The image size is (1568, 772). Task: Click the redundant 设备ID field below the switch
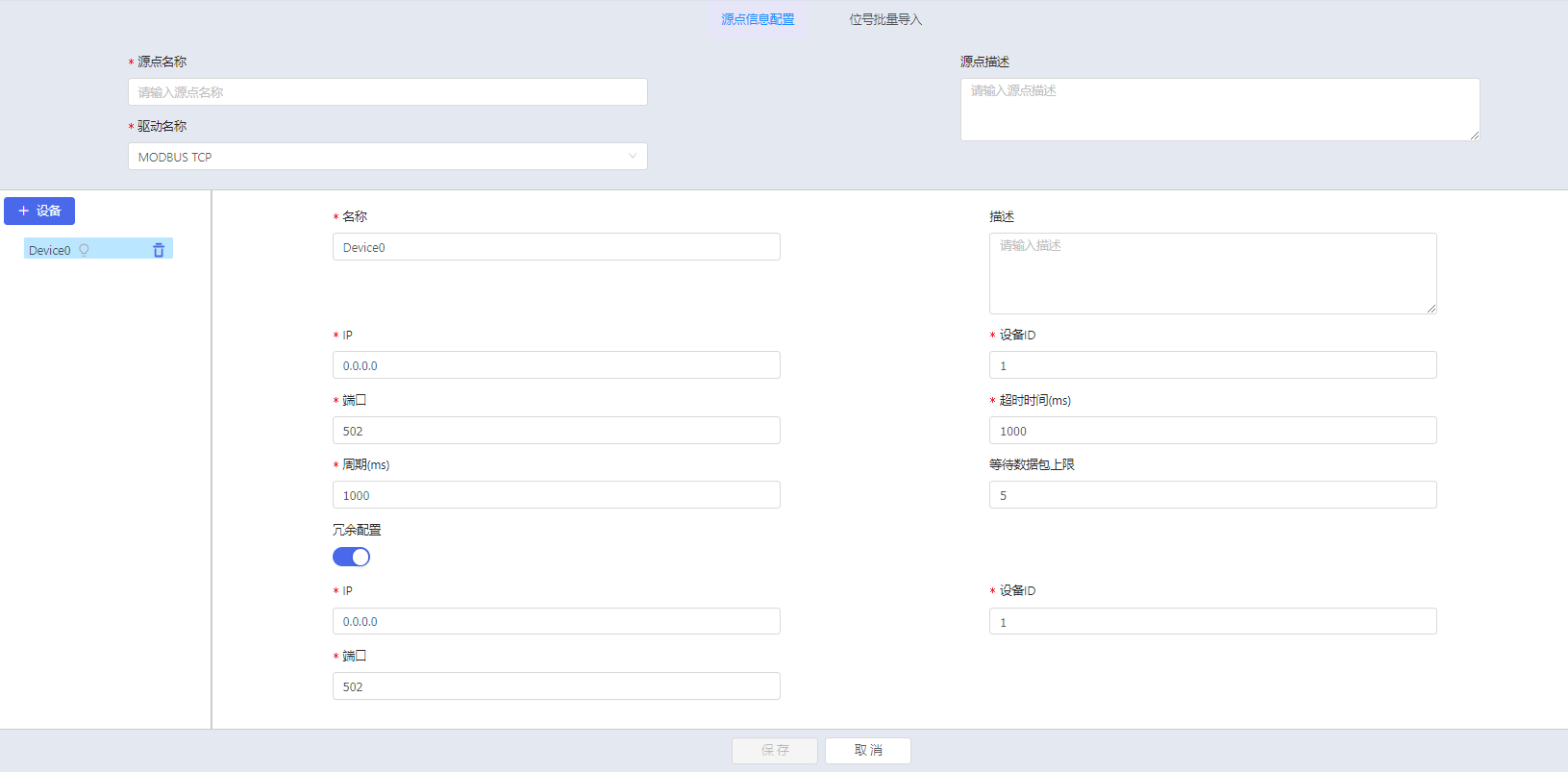[x=1212, y=622]
